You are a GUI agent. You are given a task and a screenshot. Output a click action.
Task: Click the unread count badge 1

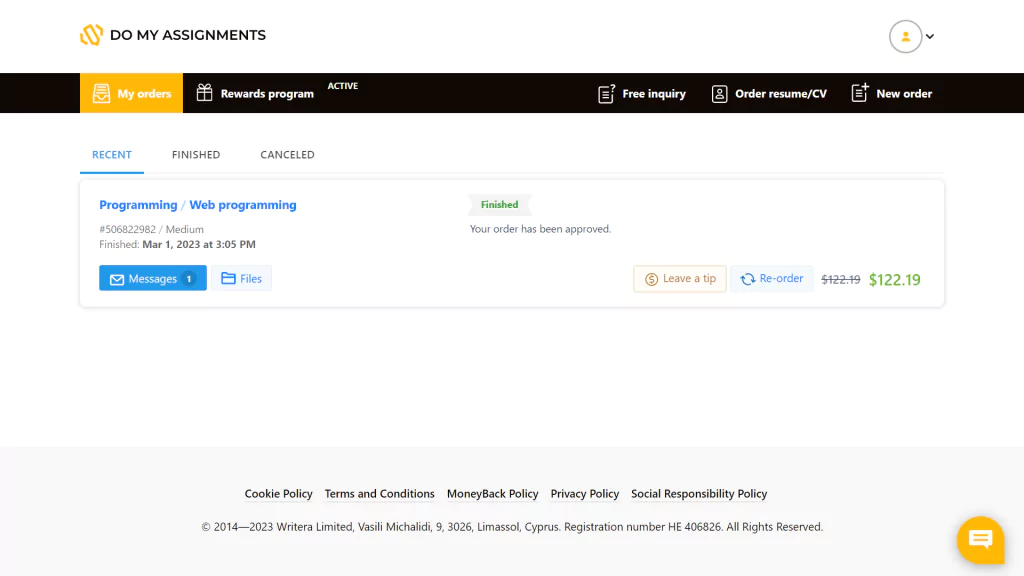coord(189,279)
